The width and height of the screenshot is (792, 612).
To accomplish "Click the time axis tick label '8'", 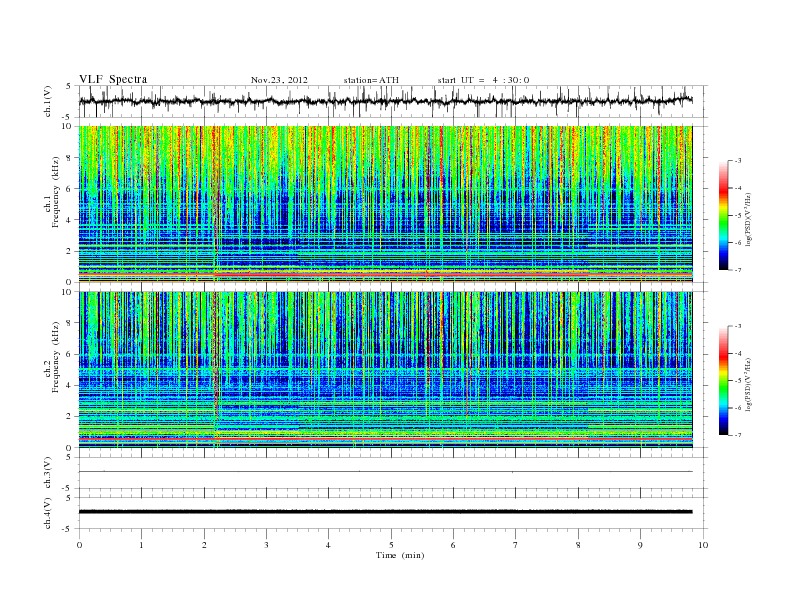I will point(578,545).
